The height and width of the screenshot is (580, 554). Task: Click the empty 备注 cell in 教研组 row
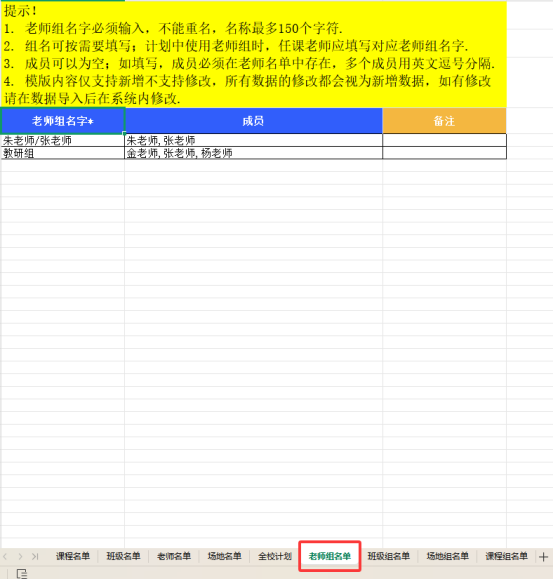click(x=444, y=153)
